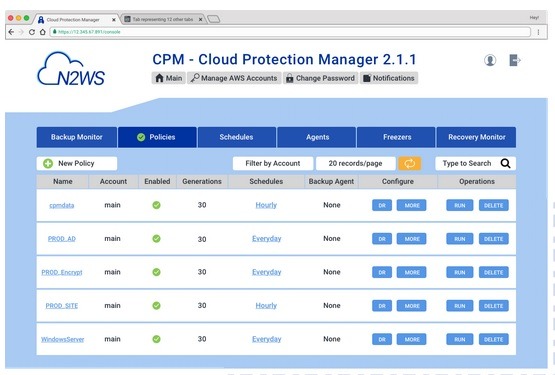
Task: Open the cpmdata policy link
Action: (62, 205)
